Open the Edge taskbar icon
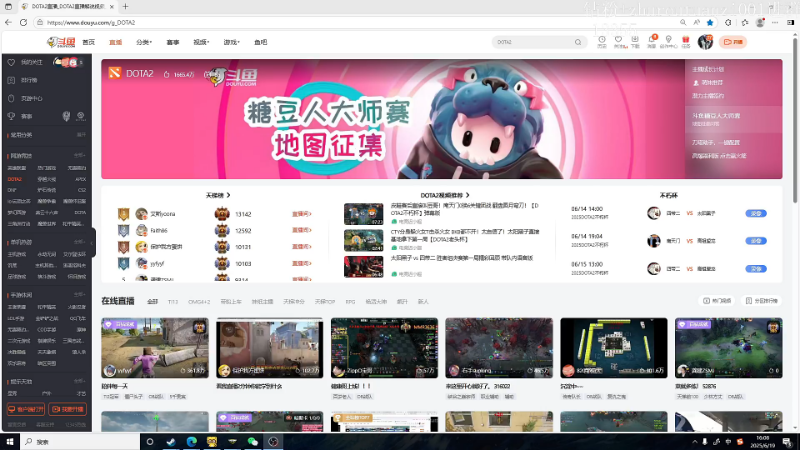Viewport: 800px width, 450px height. 191,442
